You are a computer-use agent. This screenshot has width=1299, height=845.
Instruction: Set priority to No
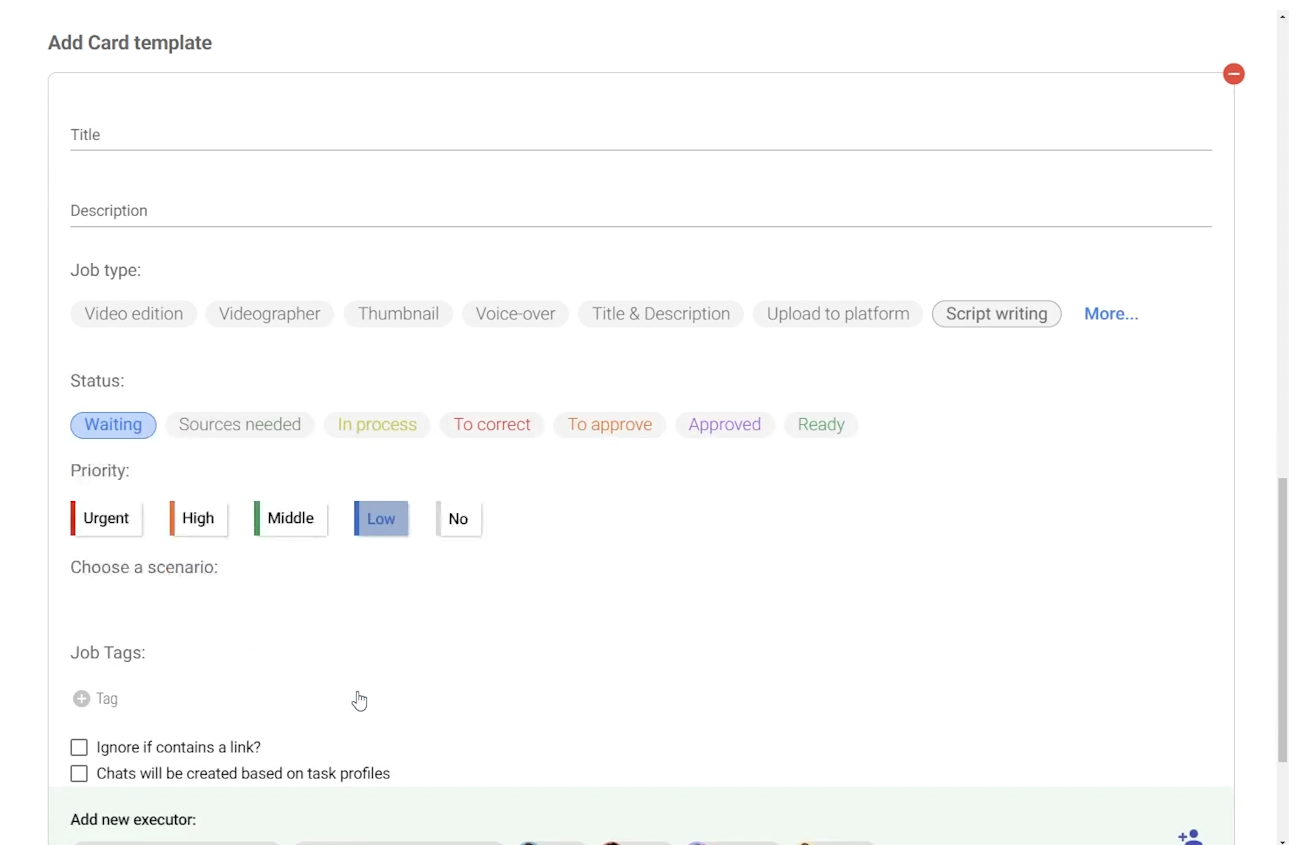(458, 518)
